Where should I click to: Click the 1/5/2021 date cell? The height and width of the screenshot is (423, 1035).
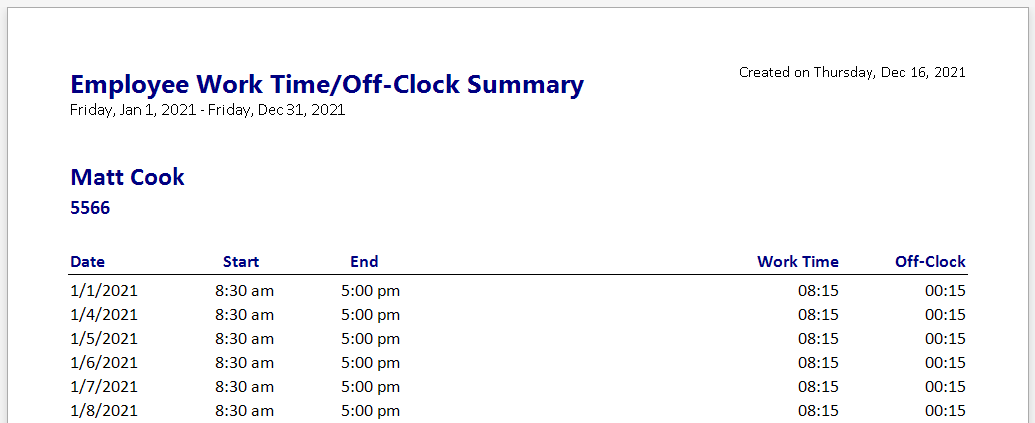(x=104, y=339)
